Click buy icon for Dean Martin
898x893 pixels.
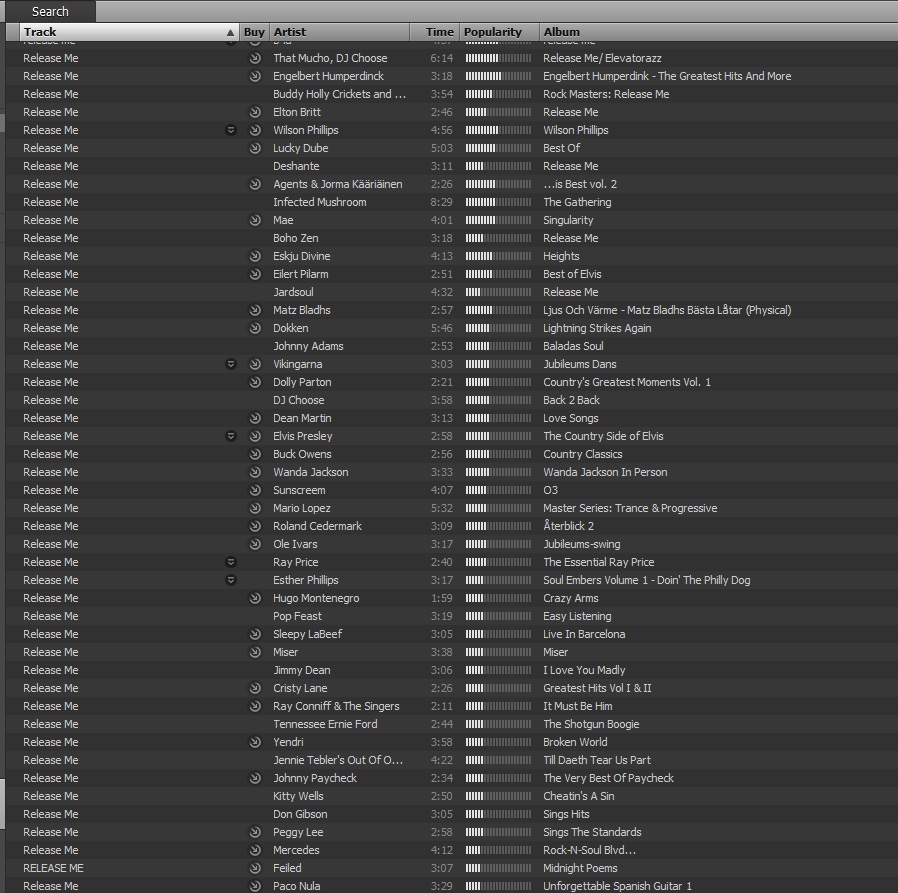coord(255,418)
